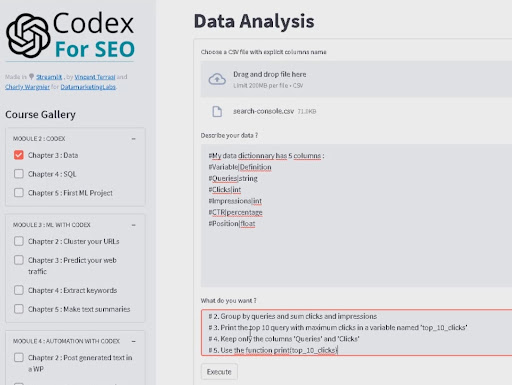Image resolution: width=512 pixels, height=385 pixels.
Task: Open the Vincent Terrasi link
Action: point(95,77)
